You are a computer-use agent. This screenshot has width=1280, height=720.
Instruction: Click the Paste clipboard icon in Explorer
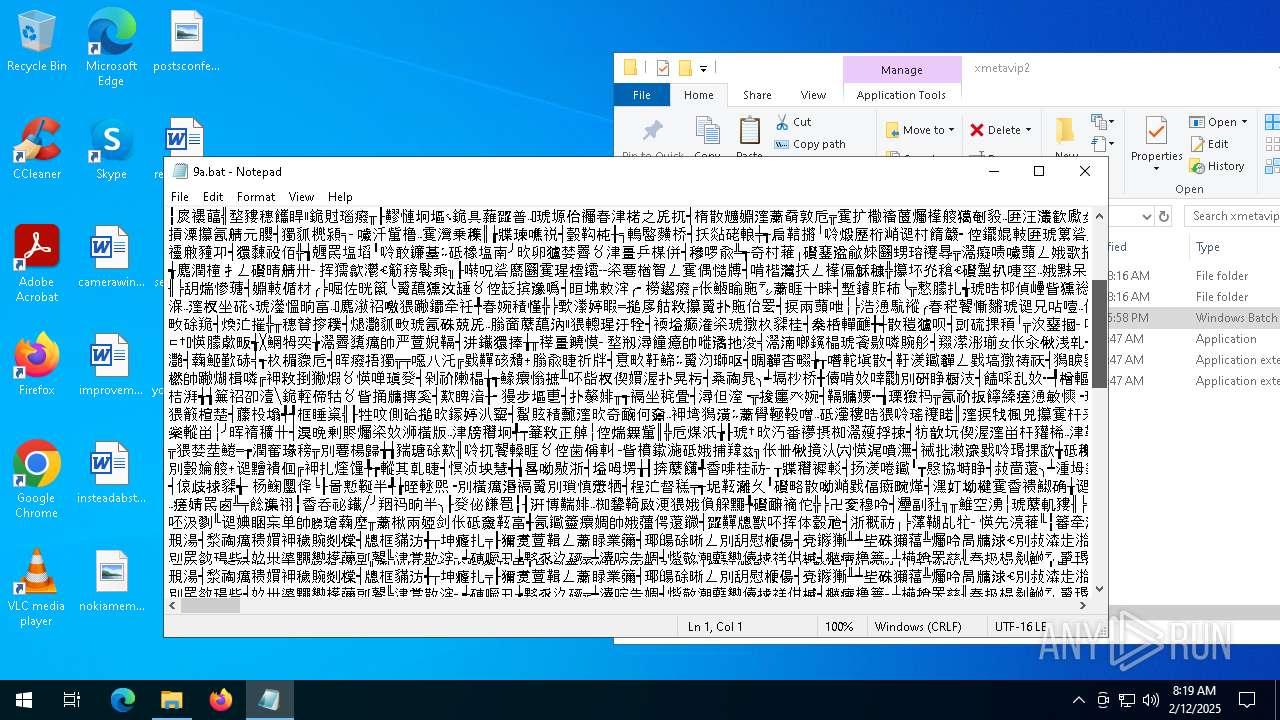(750, 132)
